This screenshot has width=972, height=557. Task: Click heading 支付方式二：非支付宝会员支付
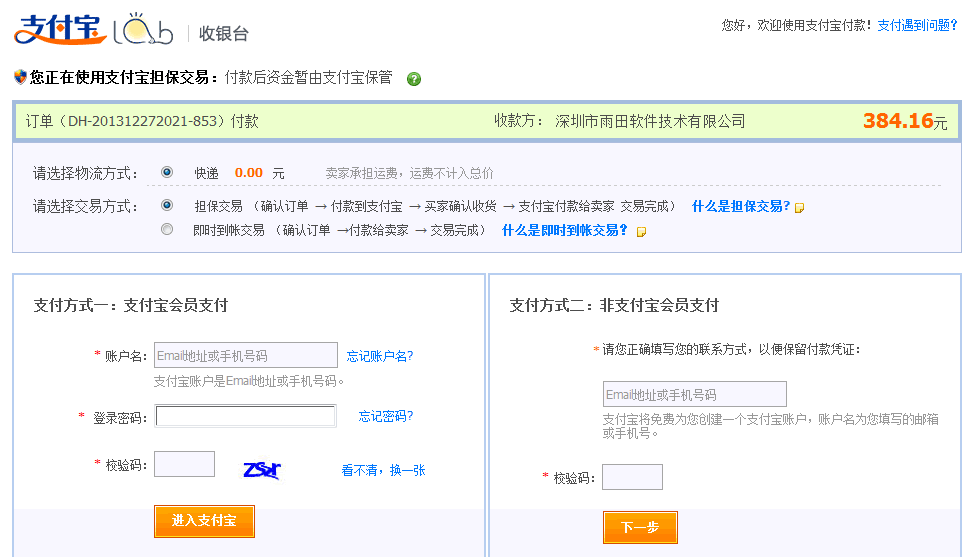point(614,305)
